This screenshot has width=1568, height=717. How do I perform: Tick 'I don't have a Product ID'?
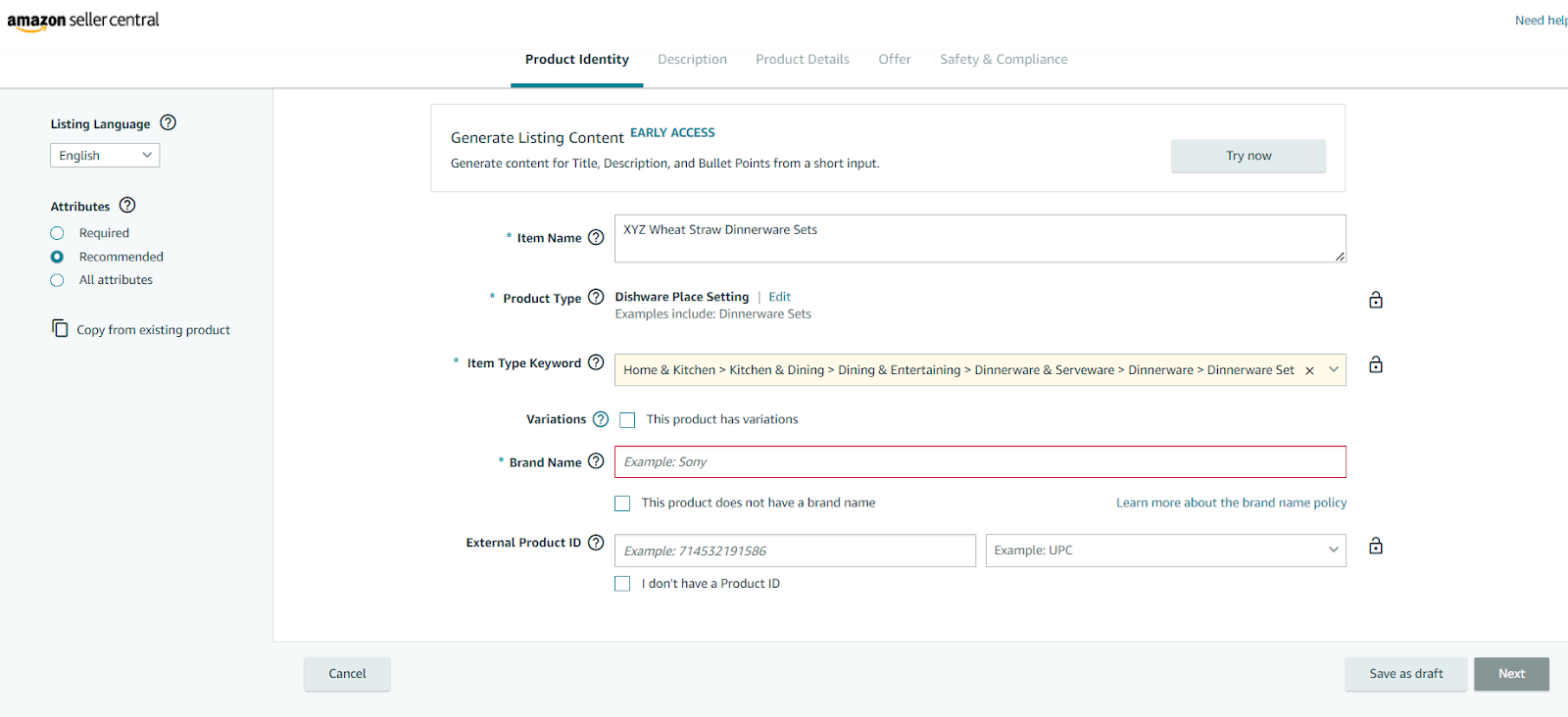point(622,584)
